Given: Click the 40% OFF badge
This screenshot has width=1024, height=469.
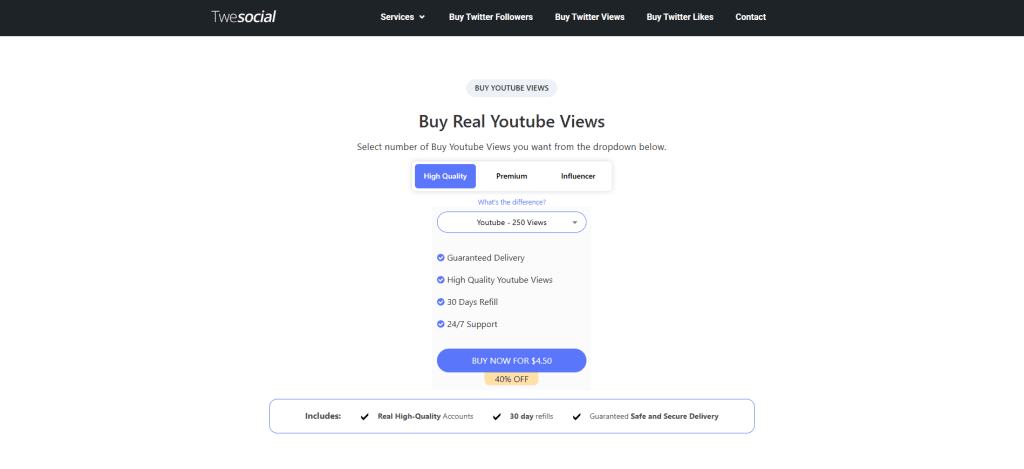Looking at the screenshot, I should point(511,379).
